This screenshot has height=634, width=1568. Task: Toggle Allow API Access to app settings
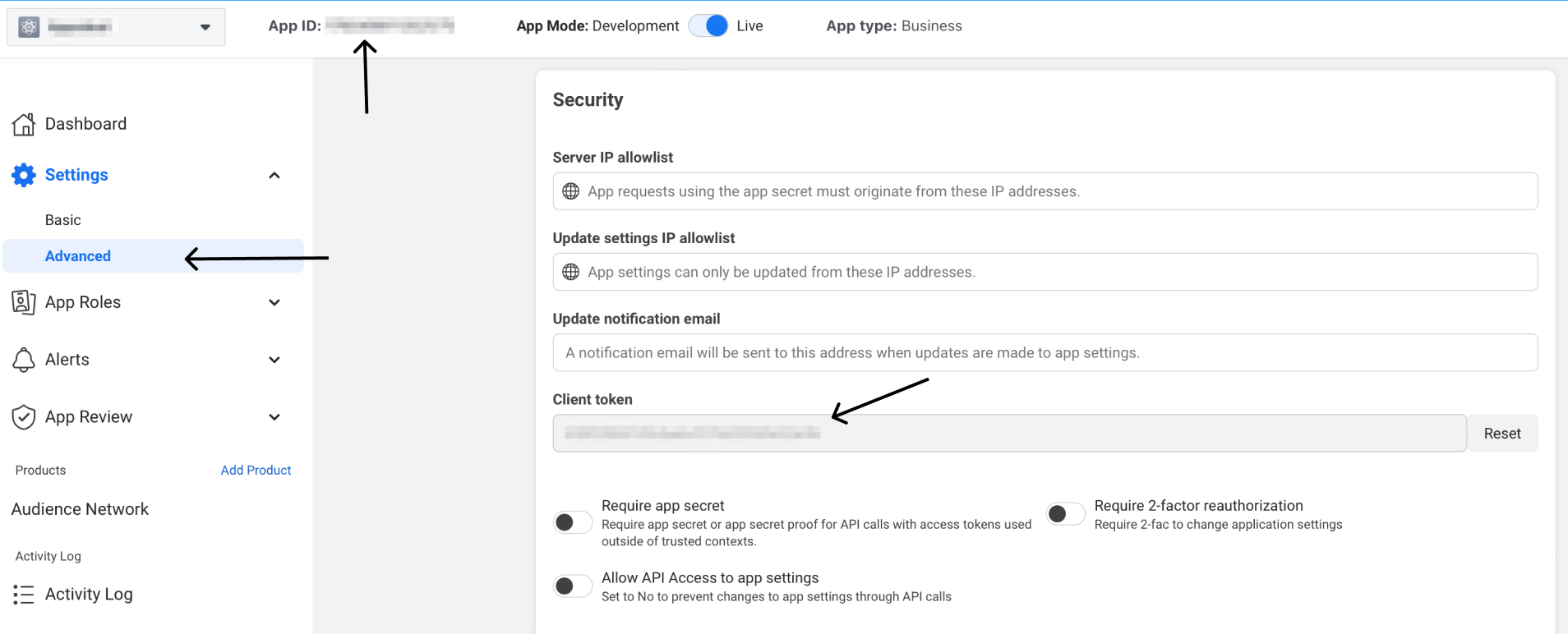pyautogui.click(x=572, y=586)
